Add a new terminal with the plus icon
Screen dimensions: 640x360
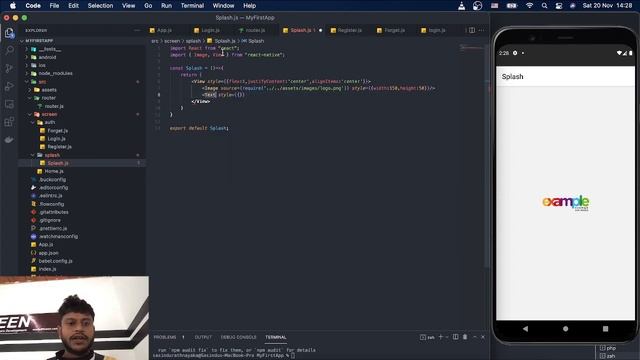point(440,337)
